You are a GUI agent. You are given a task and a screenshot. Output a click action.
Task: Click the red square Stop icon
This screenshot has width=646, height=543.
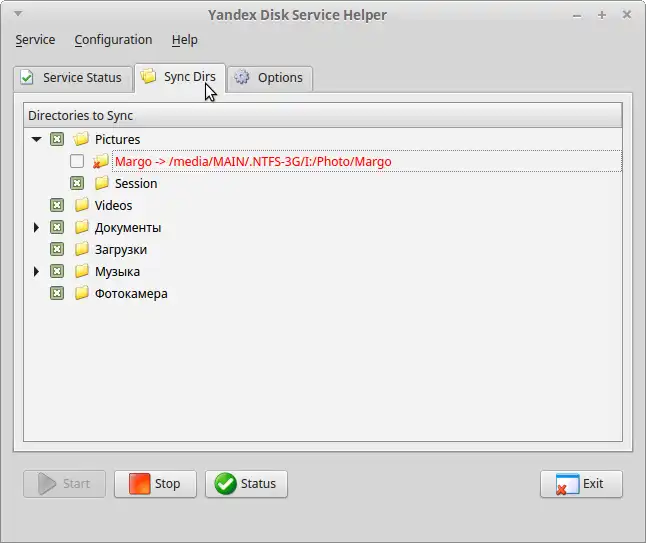click(x=139, y=484)
